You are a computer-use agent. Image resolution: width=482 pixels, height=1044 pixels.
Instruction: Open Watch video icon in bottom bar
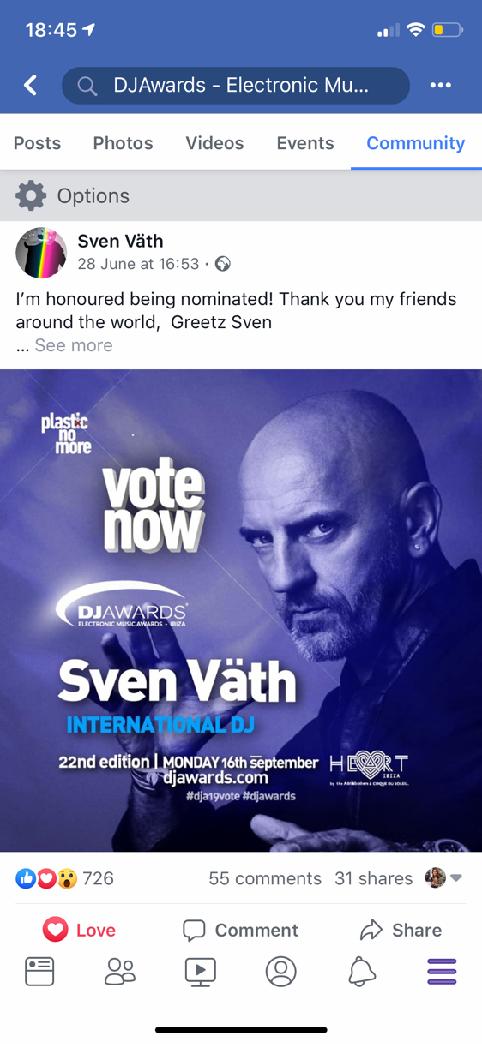tap(200, 971)
